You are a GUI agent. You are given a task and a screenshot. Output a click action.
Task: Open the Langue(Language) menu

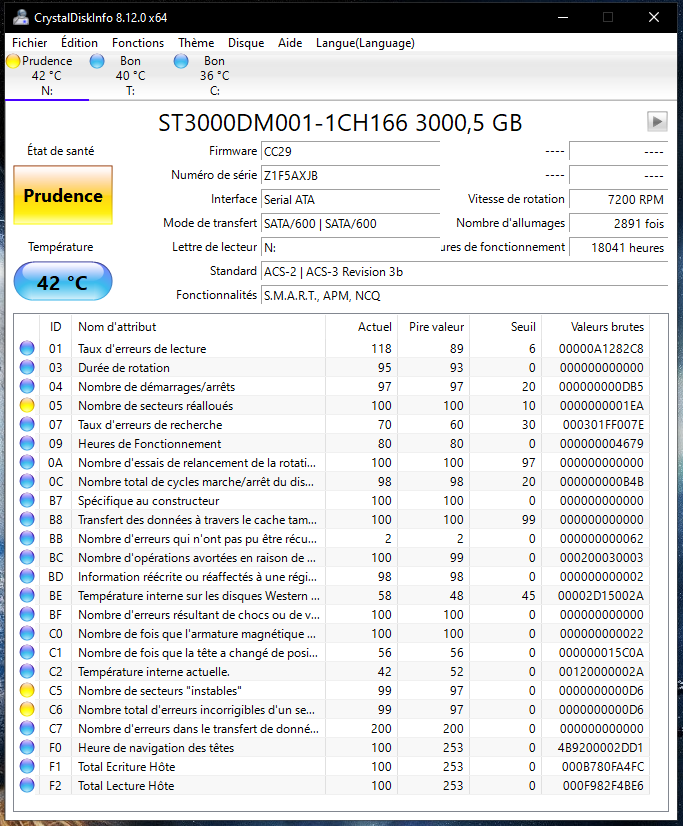pos(365,43)
